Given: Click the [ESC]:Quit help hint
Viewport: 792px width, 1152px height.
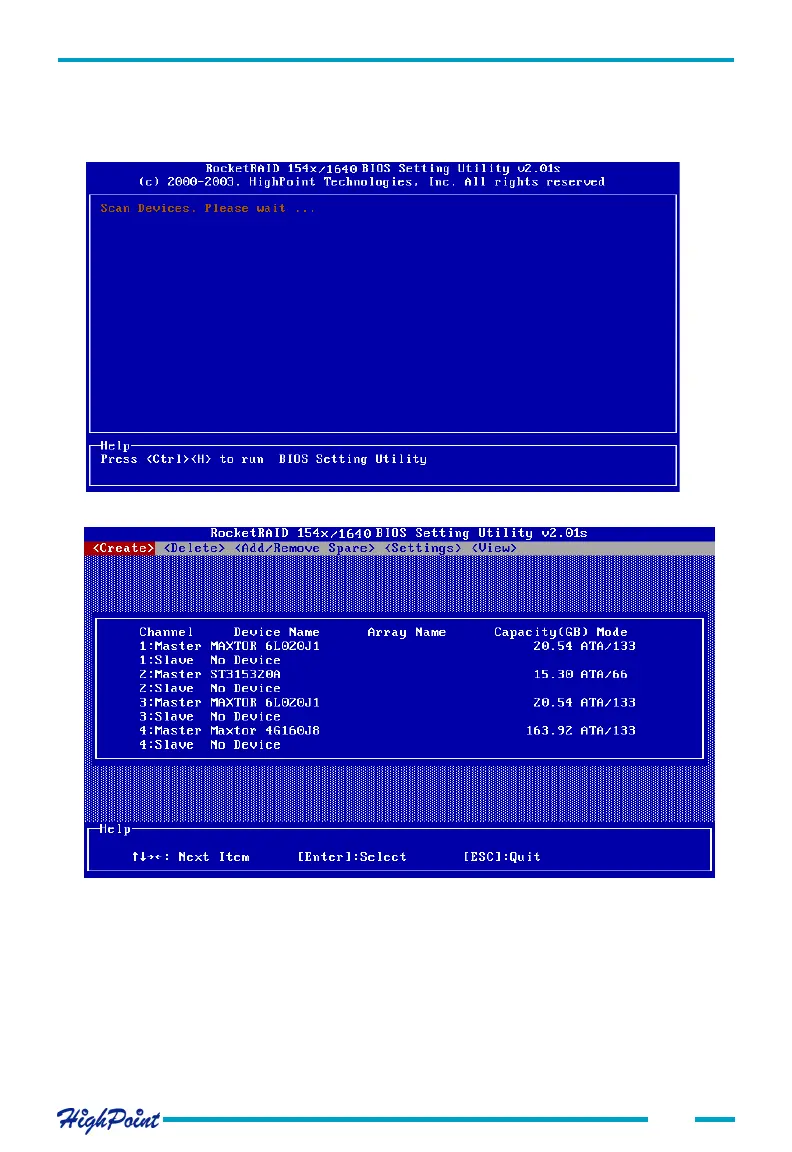Looking at the screenshot, I should click(x=502, y=857).
